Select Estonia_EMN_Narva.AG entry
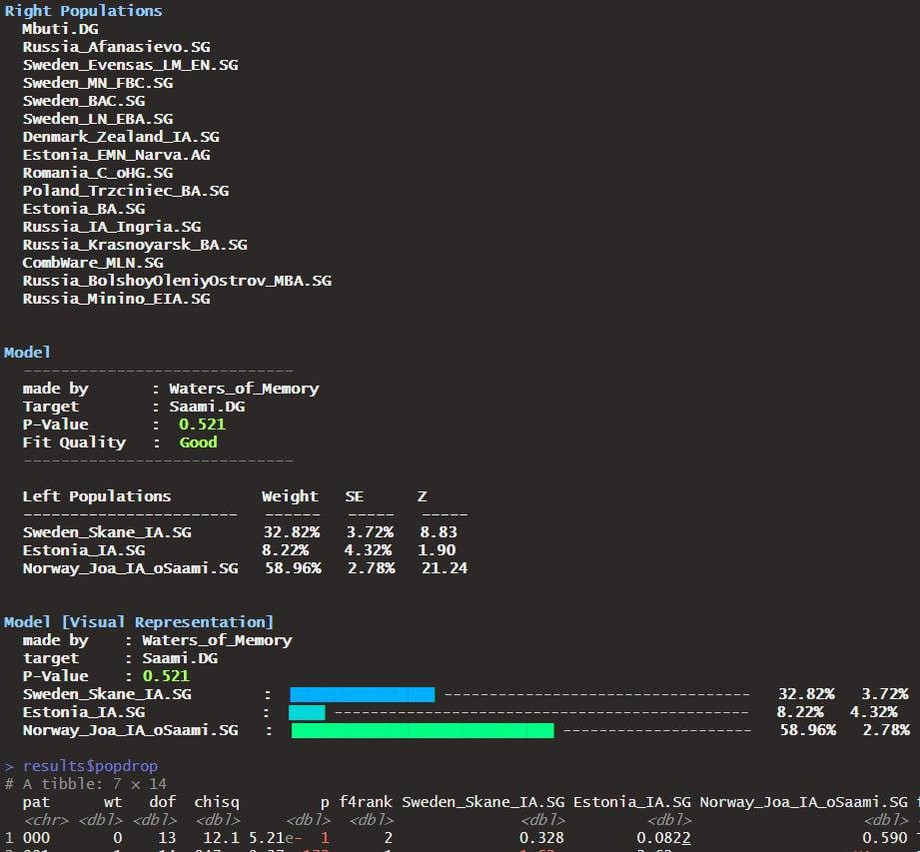The height and width of the screenshot is (852, 920). point(116,154)
